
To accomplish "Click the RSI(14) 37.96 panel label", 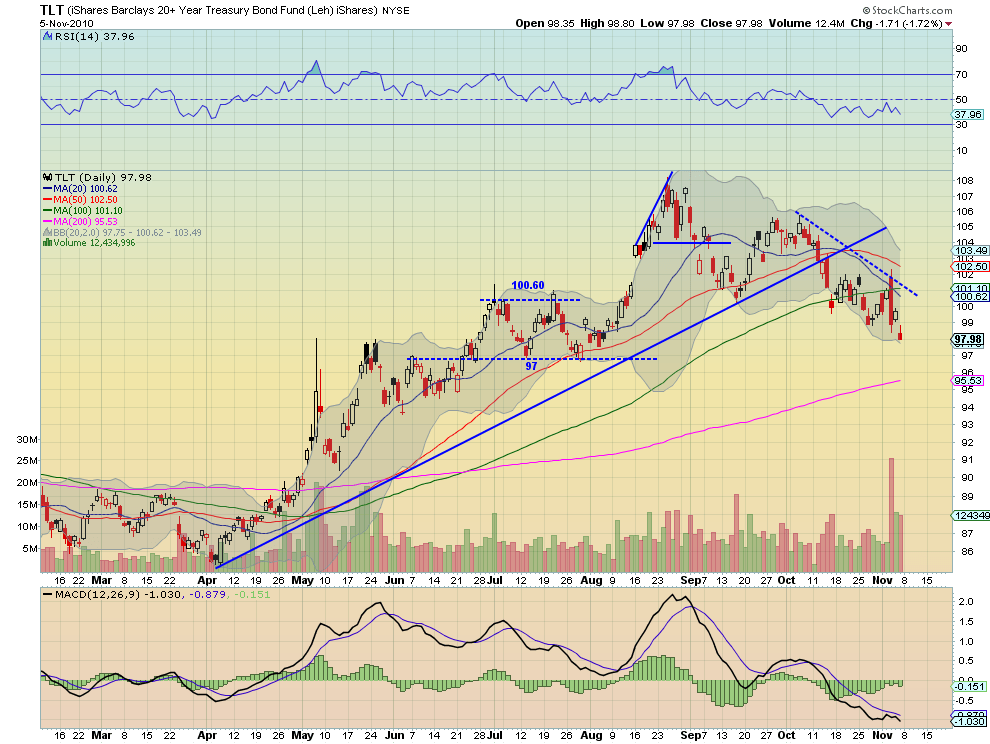I will [x=95, y=37].
